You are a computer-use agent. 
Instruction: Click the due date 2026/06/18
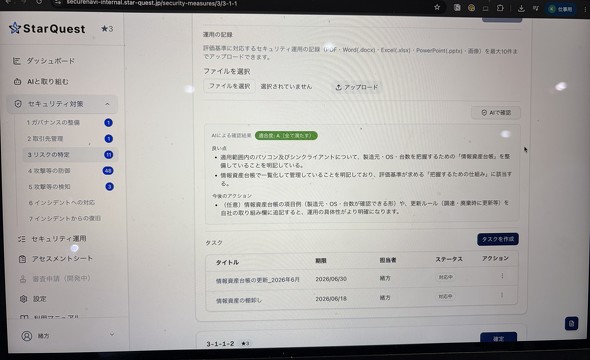(331, 298)
